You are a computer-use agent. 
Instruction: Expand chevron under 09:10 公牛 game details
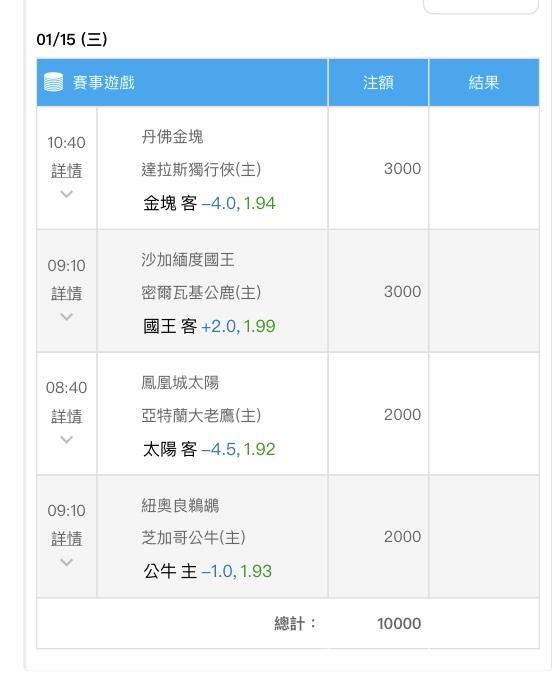pos(66,562)
